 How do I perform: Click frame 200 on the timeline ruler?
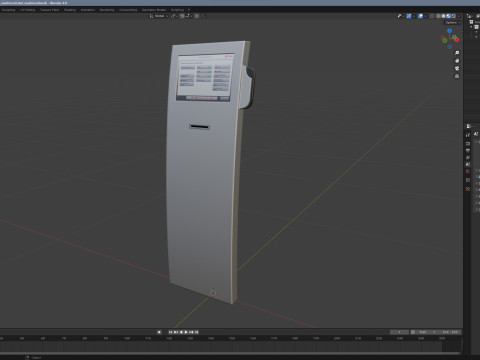tap(337, 338)
